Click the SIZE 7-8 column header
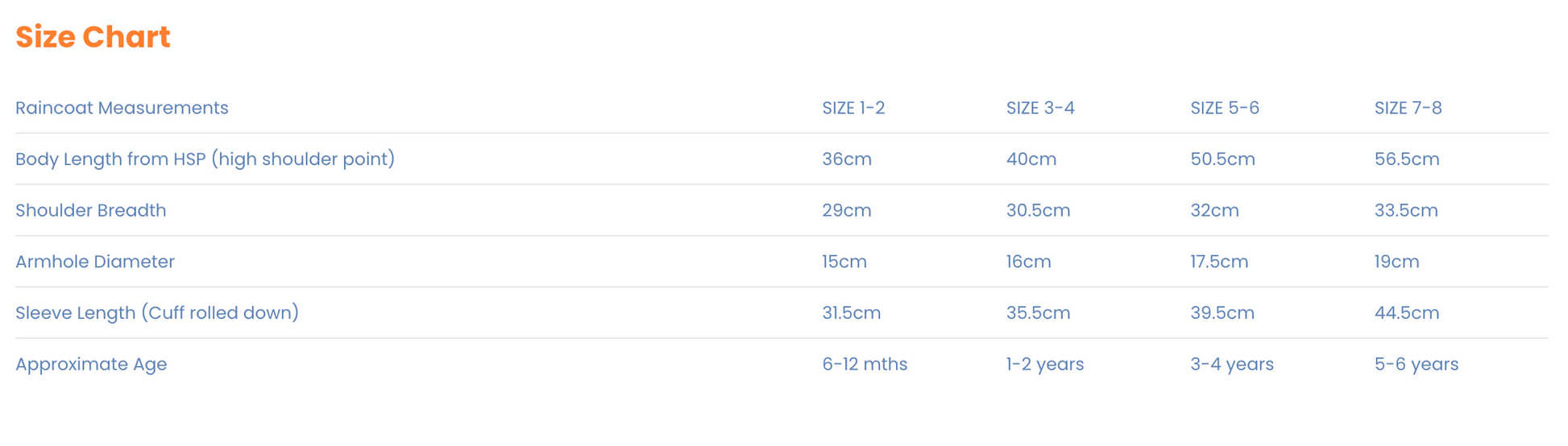 tap(1408, 108)
